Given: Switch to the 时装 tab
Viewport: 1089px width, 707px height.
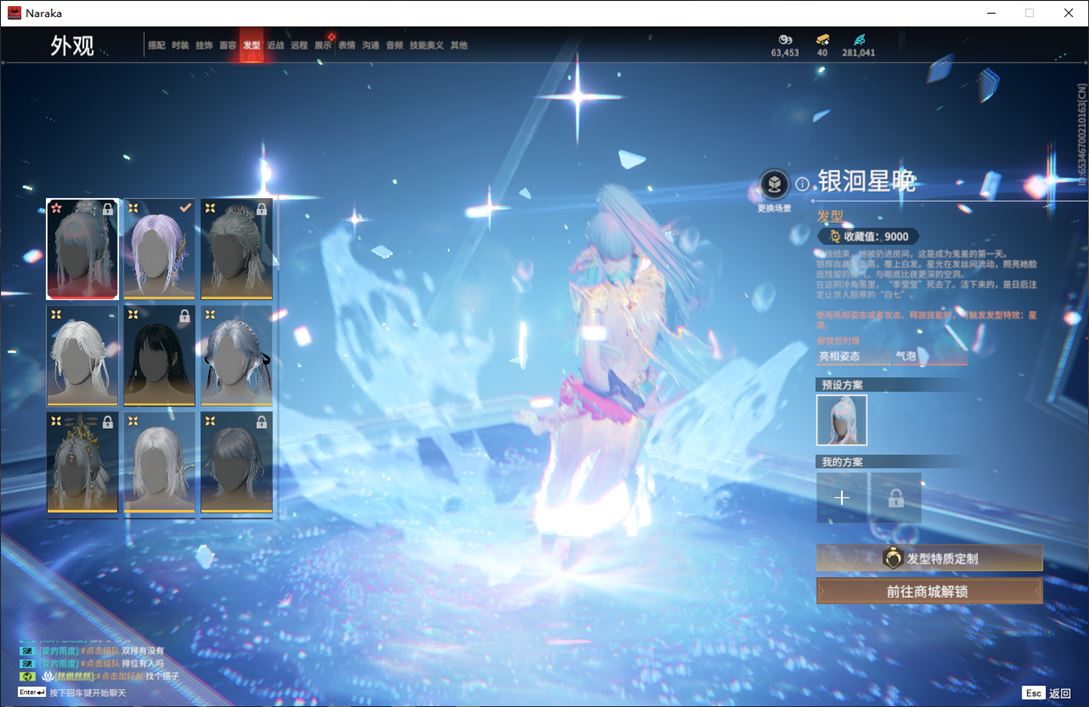Looking at the screenshot, I should coord(180,45).
